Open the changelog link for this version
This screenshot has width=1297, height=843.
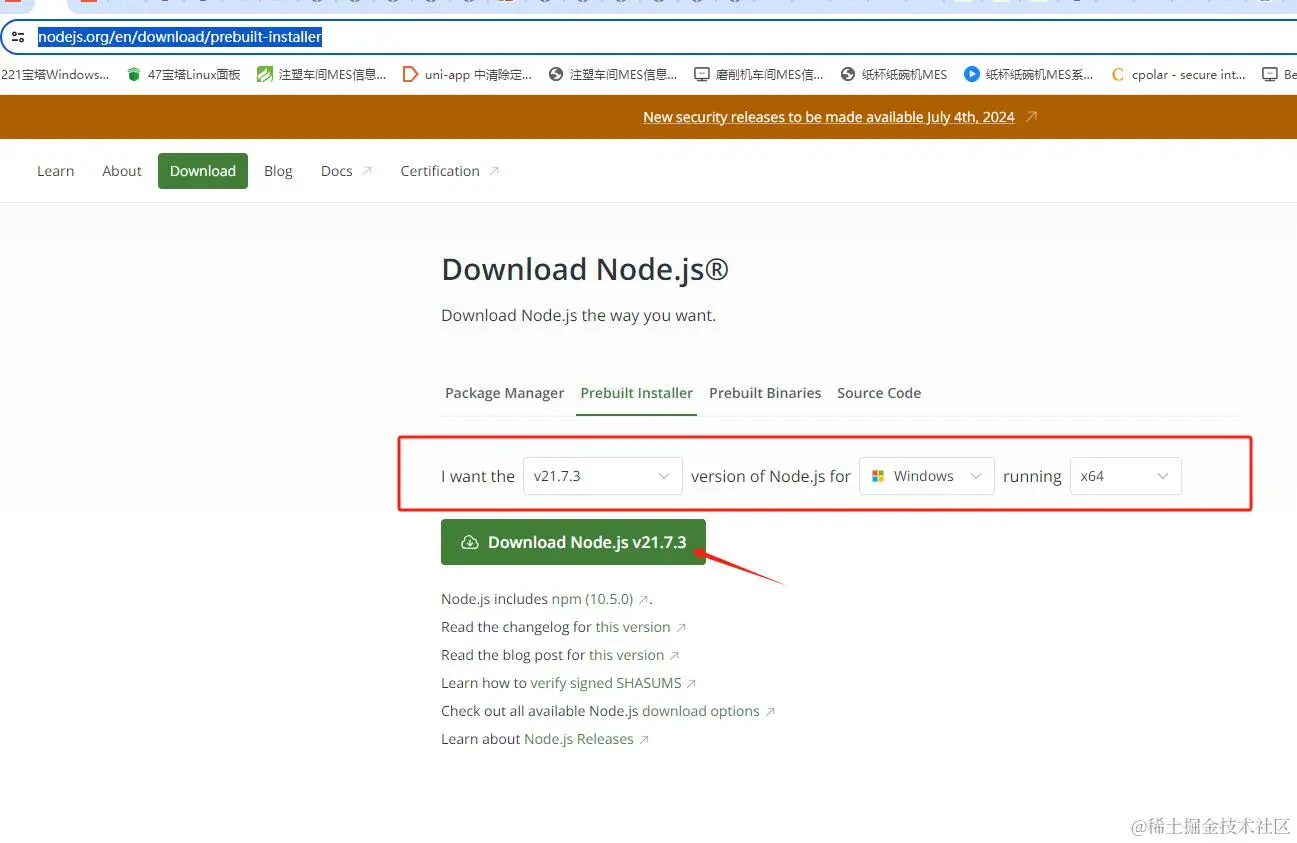click(640, 627)
